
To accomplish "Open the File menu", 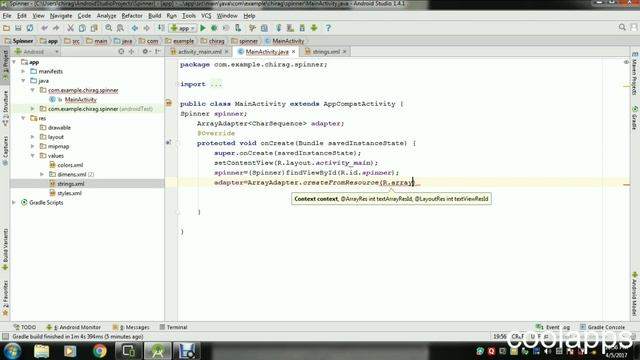I will click(7, 16).
